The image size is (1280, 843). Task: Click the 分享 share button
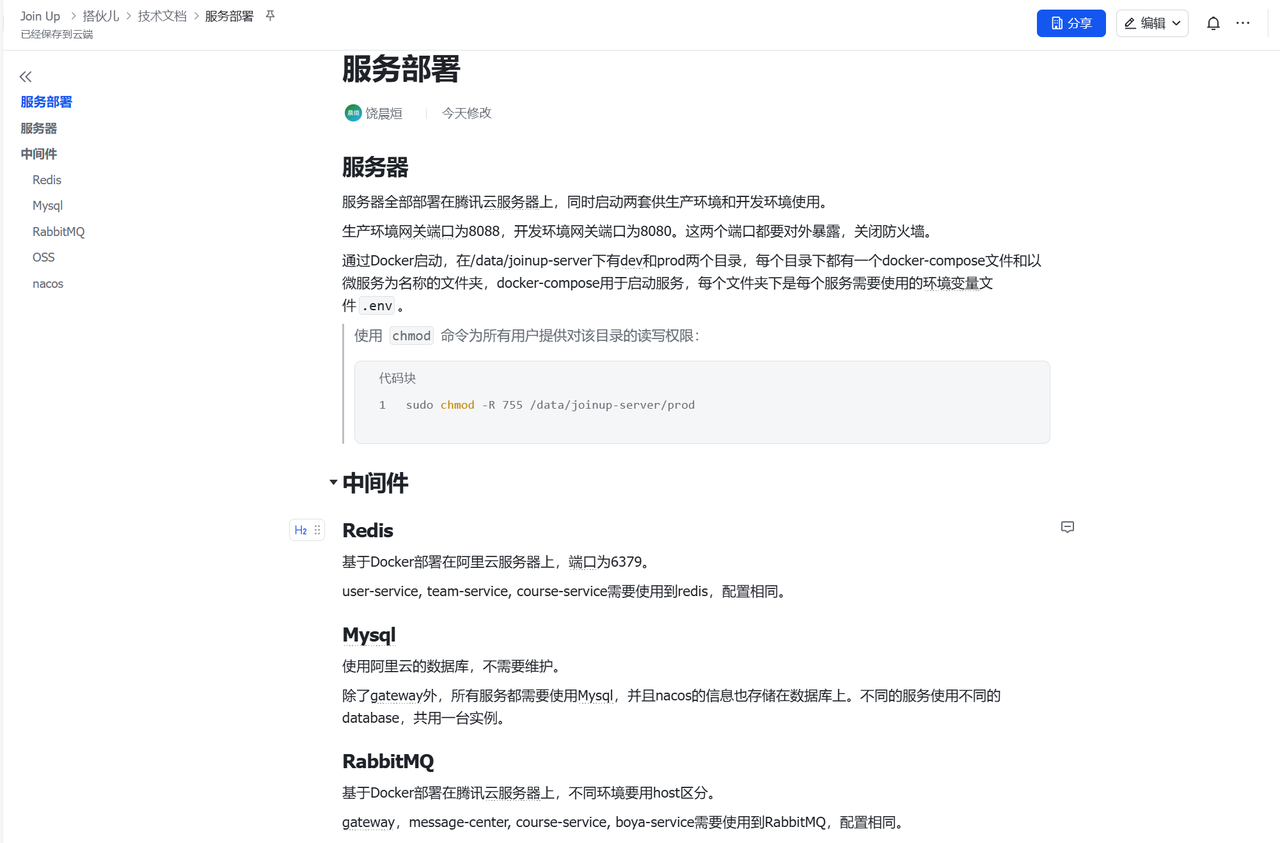coord(1071,23)
